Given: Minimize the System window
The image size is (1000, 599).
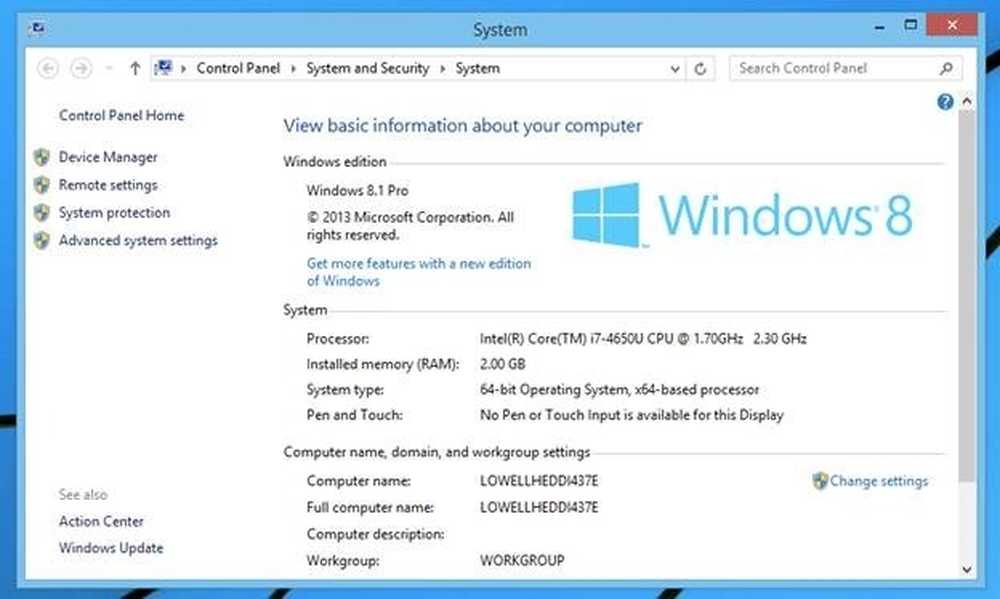Looking at the screenshot, I should [x=879, y=27].
